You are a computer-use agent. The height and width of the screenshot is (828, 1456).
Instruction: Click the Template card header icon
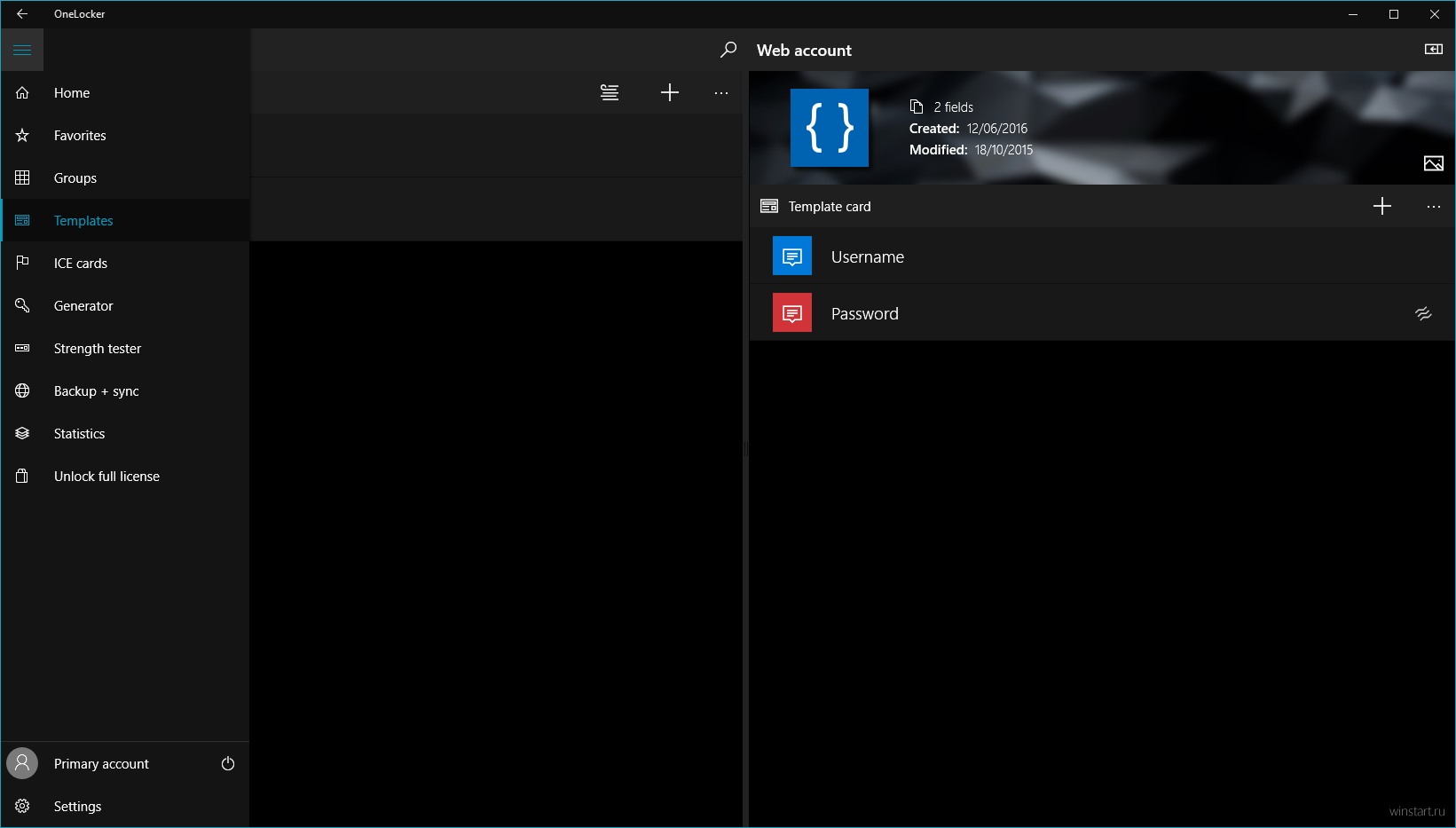click(769, 206)
